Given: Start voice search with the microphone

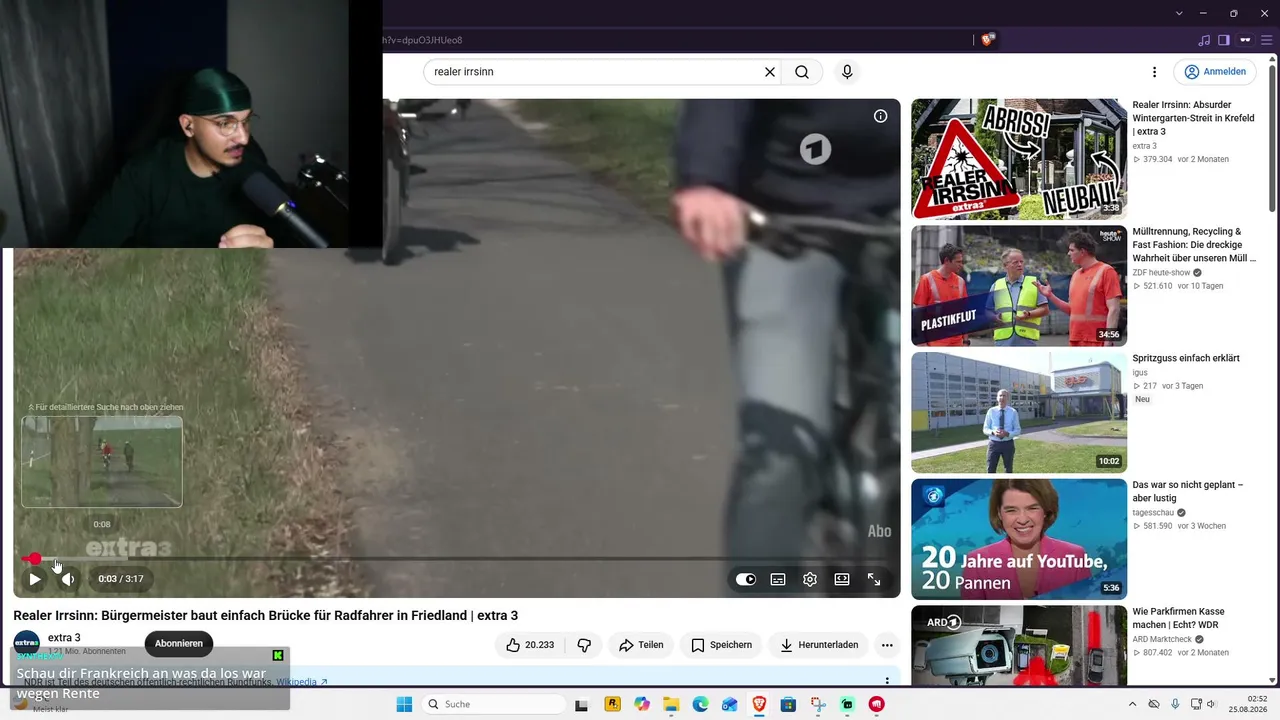Looking at the screenshot, I should (x=847, y=72).
